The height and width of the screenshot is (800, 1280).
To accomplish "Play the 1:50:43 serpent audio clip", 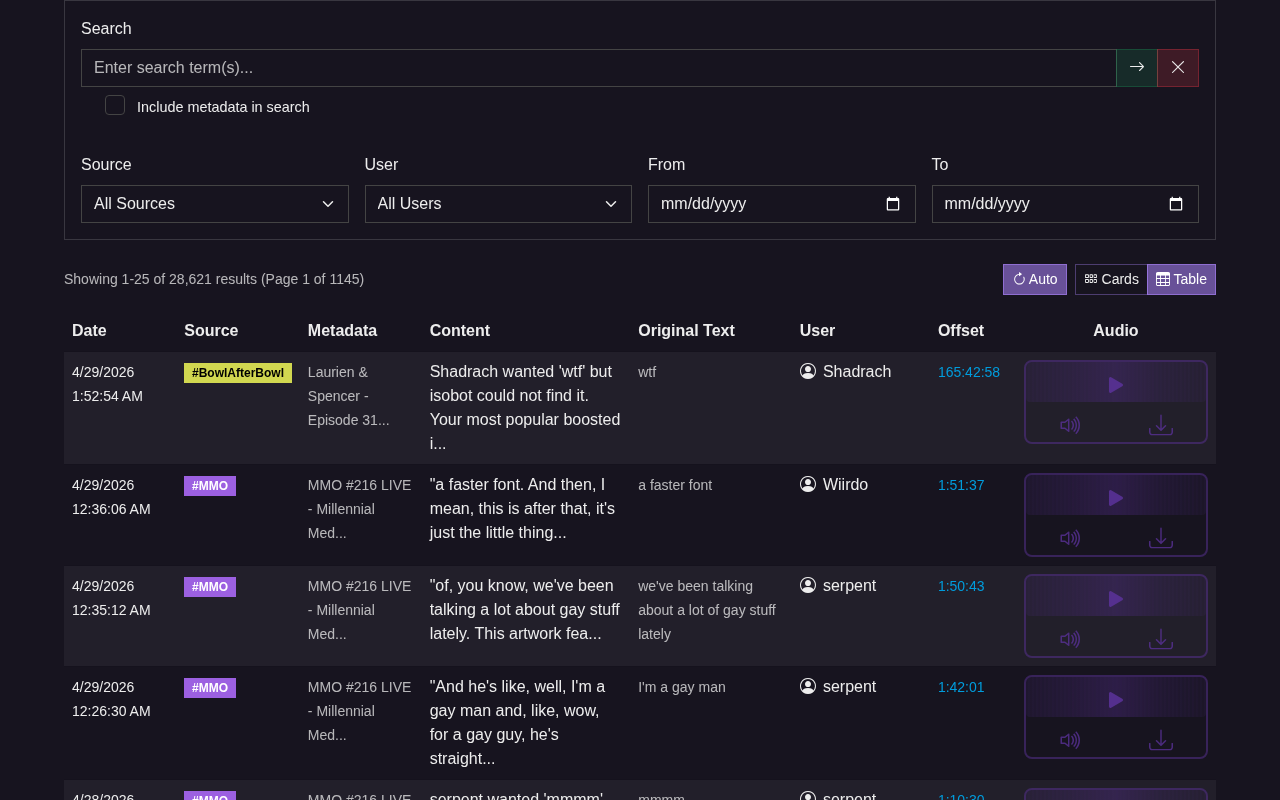I will [x=1115, y=599].
